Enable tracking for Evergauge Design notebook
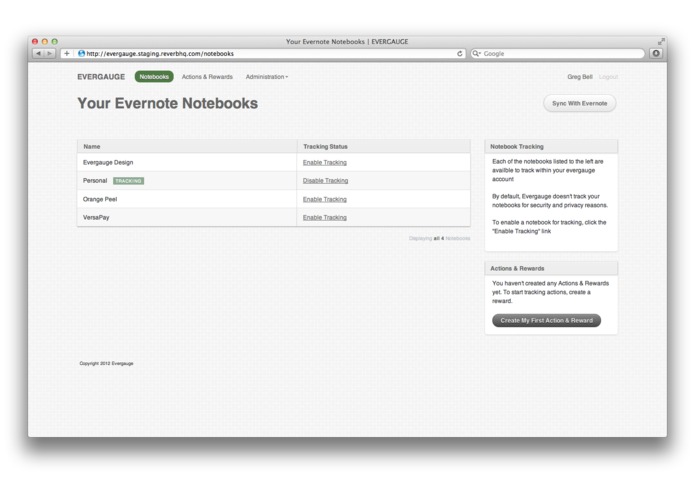 click(324, 163)
